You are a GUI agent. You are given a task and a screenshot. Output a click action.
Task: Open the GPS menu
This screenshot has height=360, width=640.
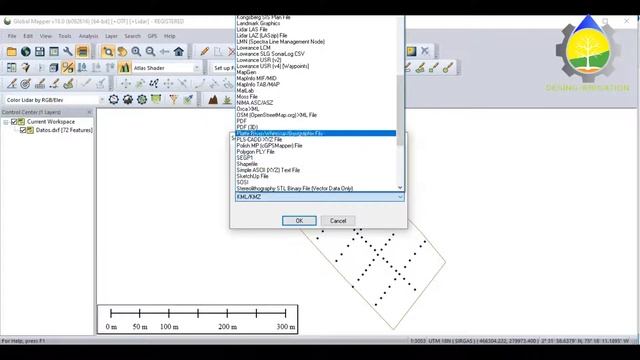(x=152, y=36)
